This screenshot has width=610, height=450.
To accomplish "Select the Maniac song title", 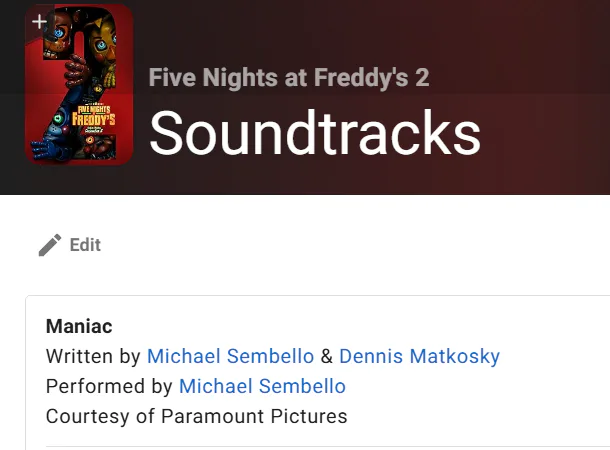I will tap(79, 326).
